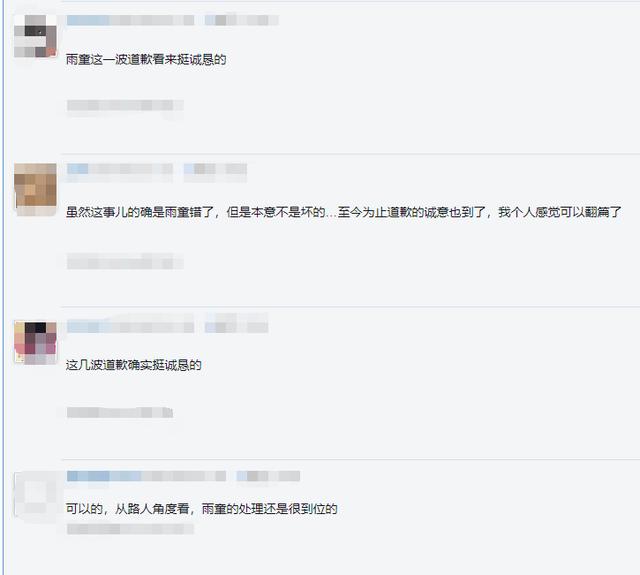
Task: Click blurred badge after username of 虽然这事儿 comment
Action: click(215, 169)
